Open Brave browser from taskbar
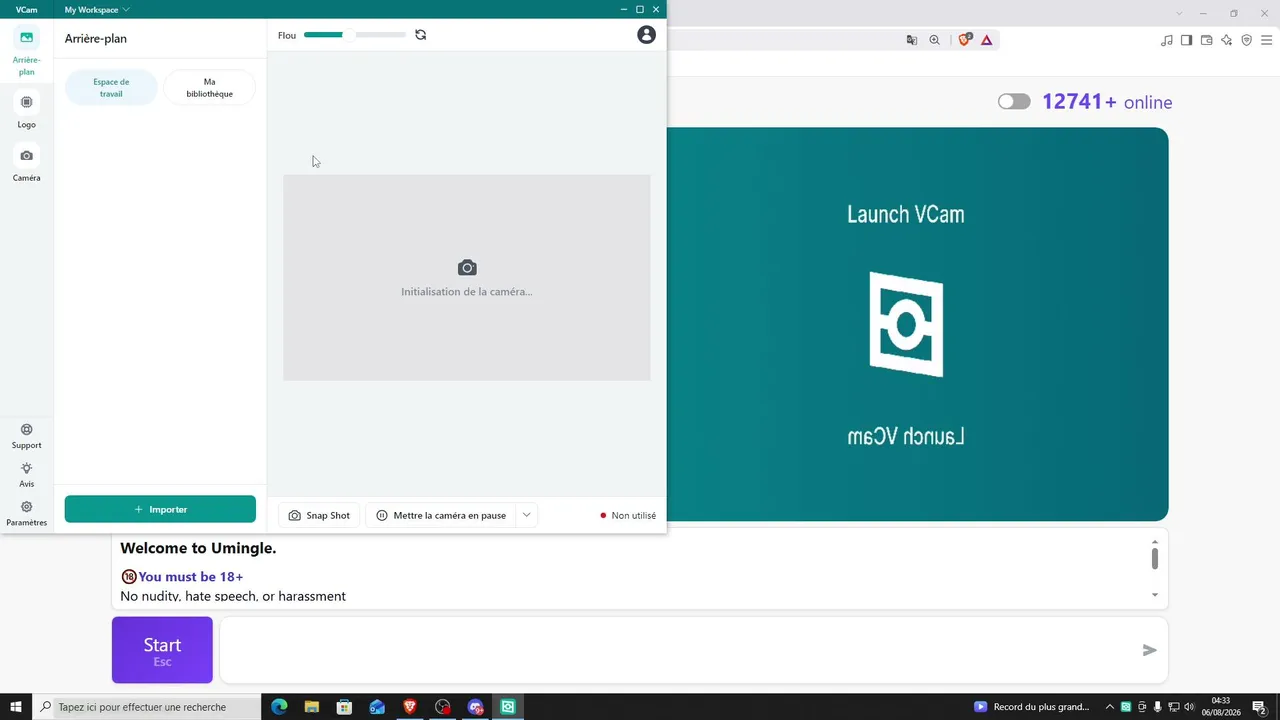The width and height of the screenshot is (1280, 720). tap(410, 707)
